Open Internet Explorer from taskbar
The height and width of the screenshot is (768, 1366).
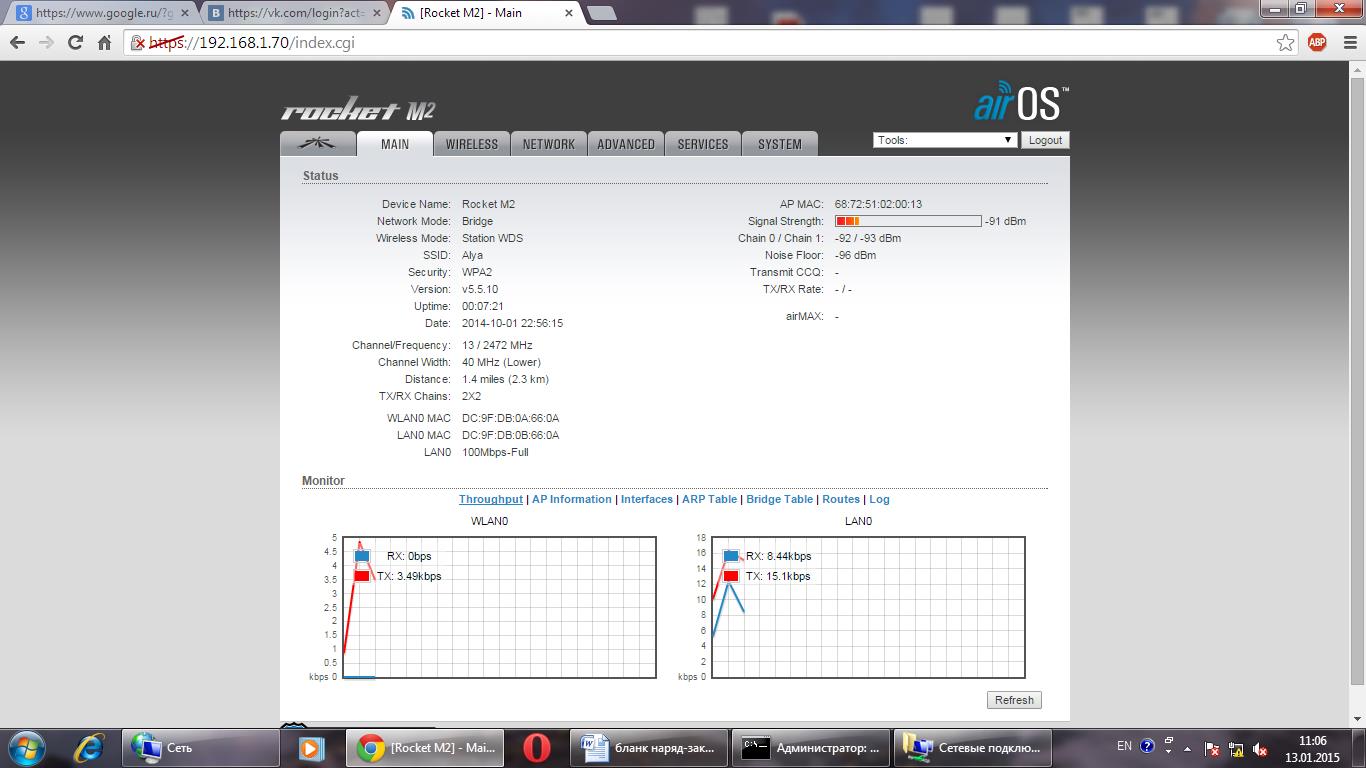(x=91, y=747)
